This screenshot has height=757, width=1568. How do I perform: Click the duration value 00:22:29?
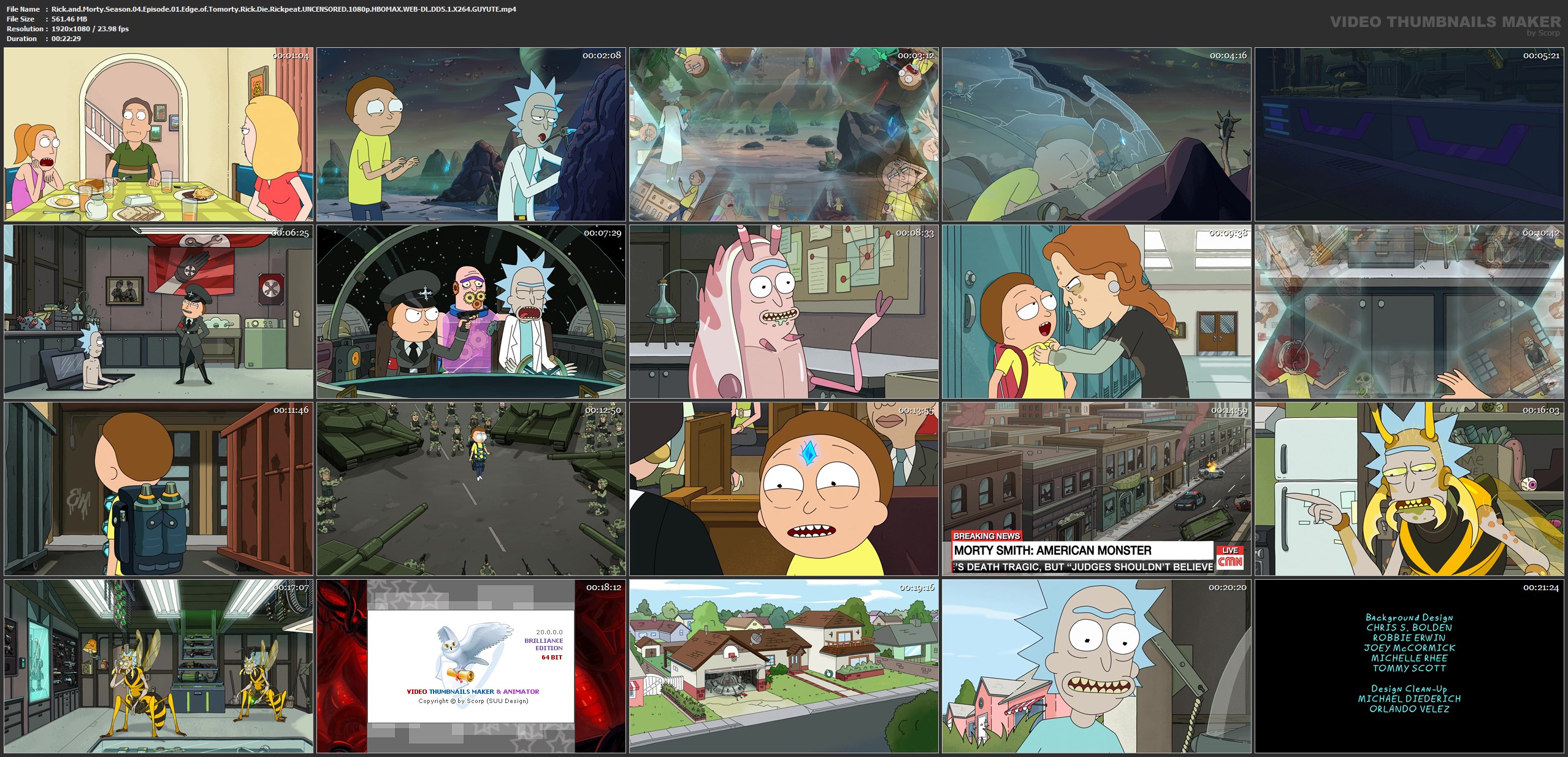tap(66, 39)
